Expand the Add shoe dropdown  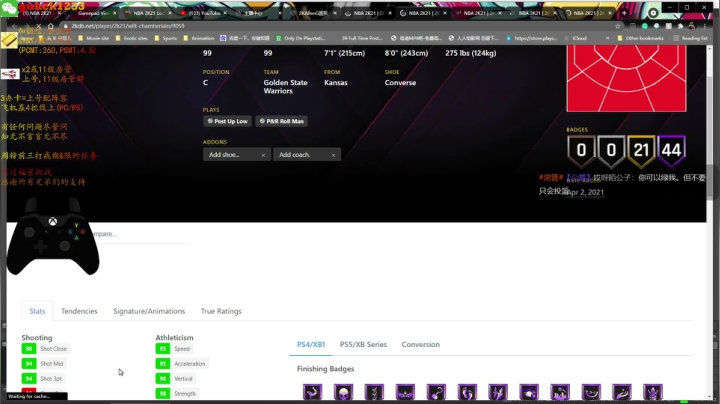(236, 155)
